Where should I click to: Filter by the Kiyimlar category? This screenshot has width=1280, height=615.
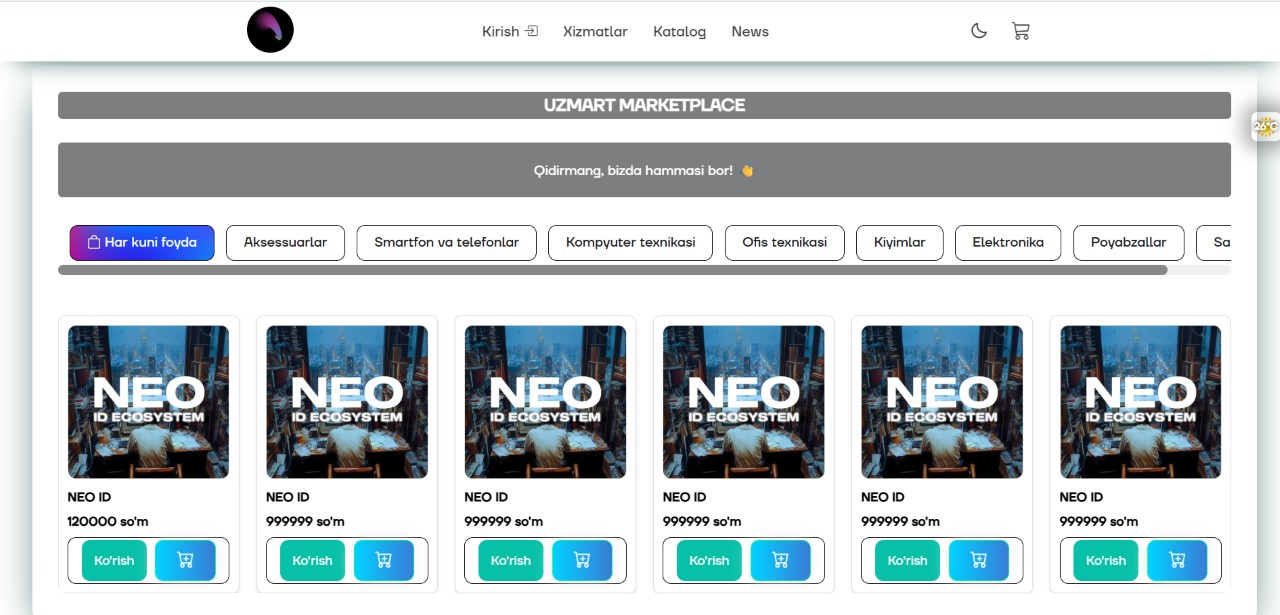point(900,243)
